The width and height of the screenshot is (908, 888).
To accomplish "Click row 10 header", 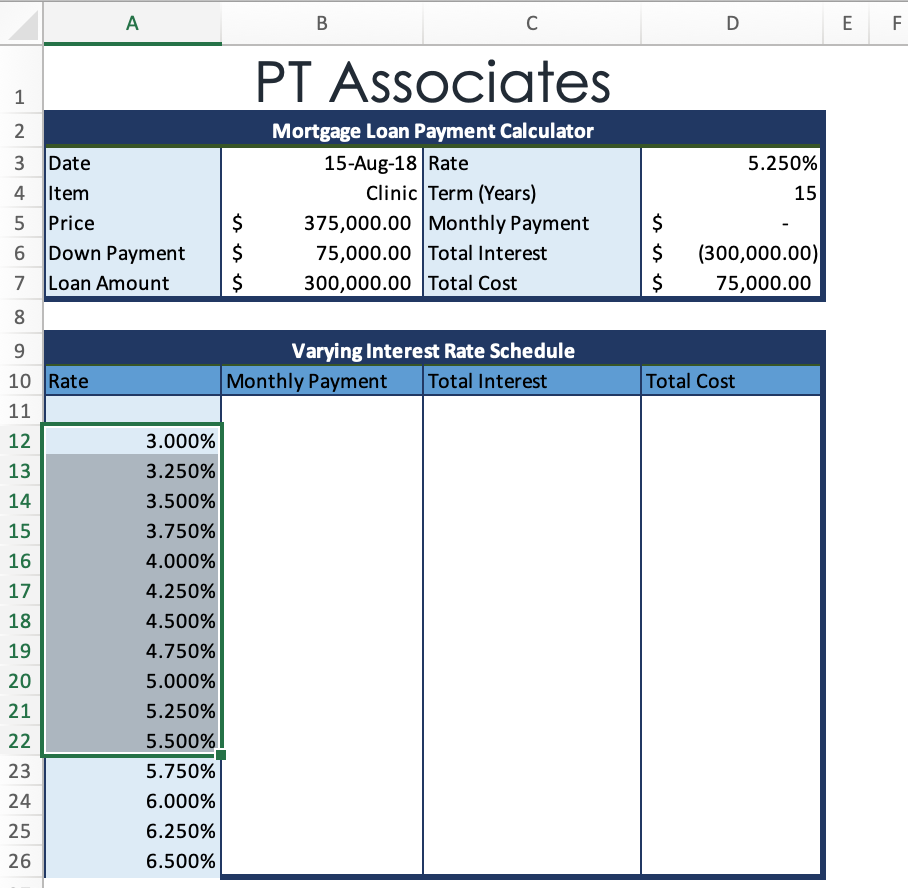I will coord(21,381).
